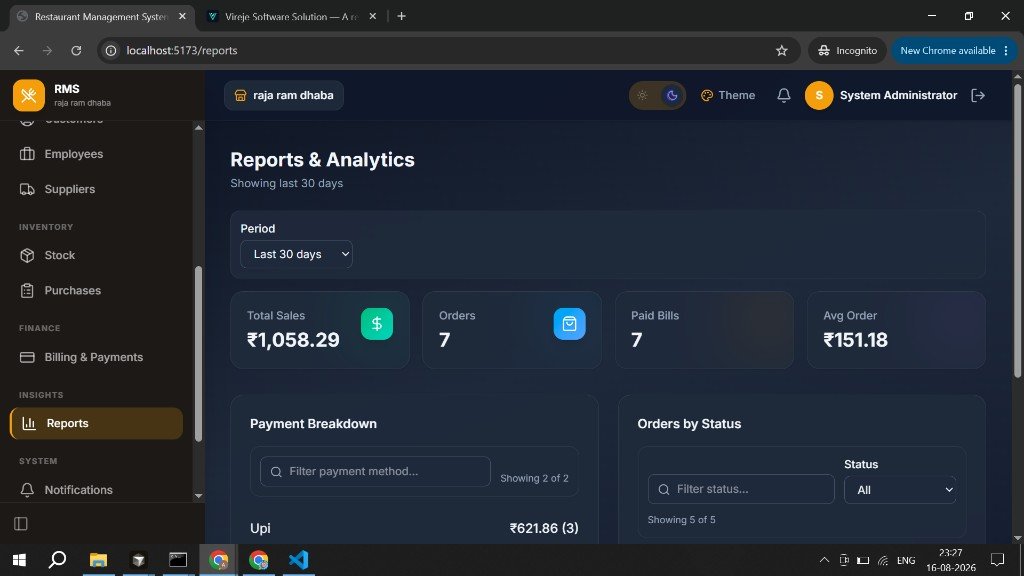Click System Administrator user name
Image resolution: width=1024 pixels, height=576 pixels.
pyautogui.click(x=899, y=95)
